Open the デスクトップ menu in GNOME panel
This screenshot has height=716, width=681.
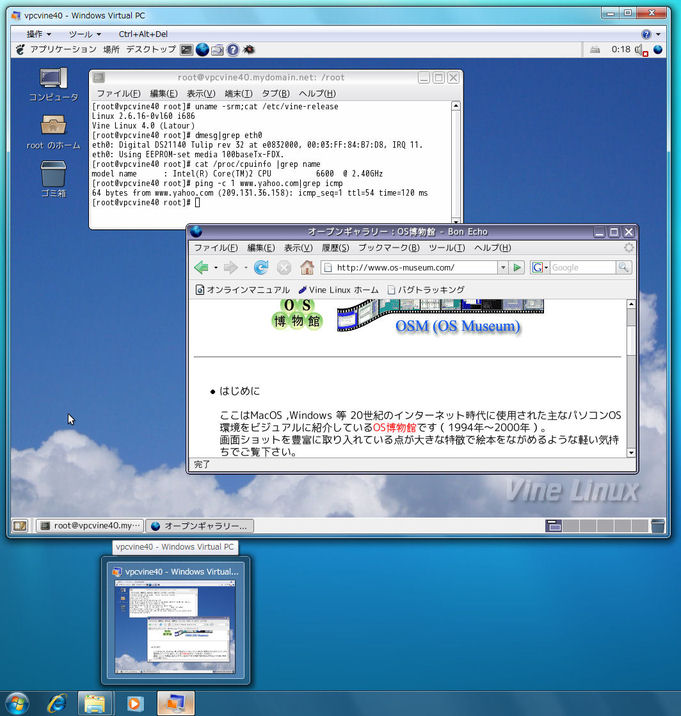151,49
